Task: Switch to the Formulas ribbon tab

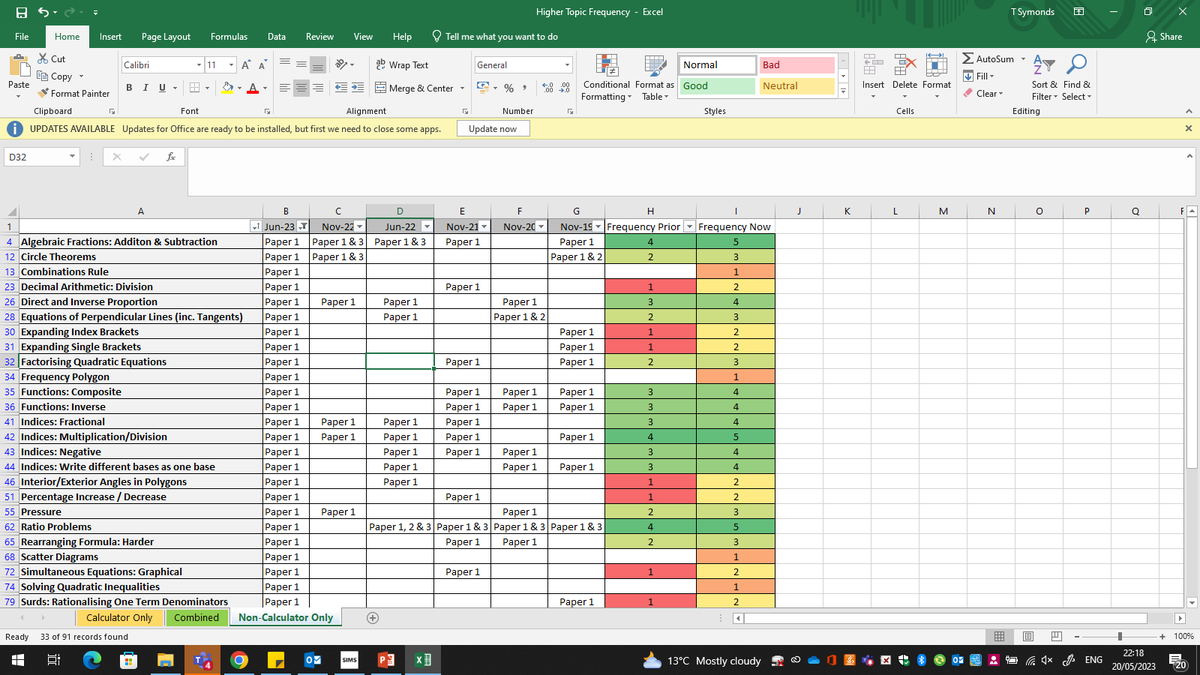Action: (228, 35)
